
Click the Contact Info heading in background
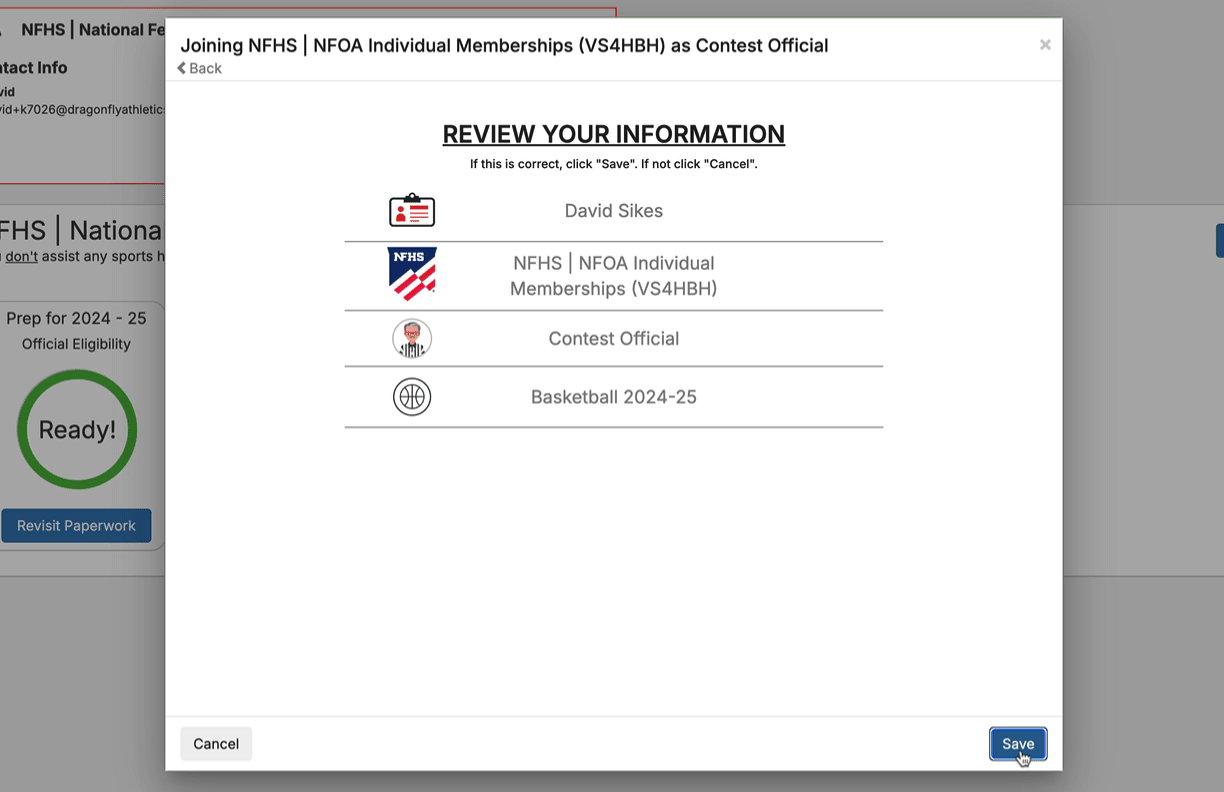[x=34, y=68]
